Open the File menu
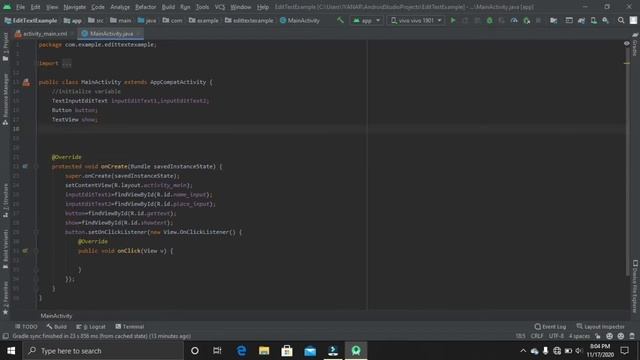This screenshot has width=640, height=360. [20, 7]
